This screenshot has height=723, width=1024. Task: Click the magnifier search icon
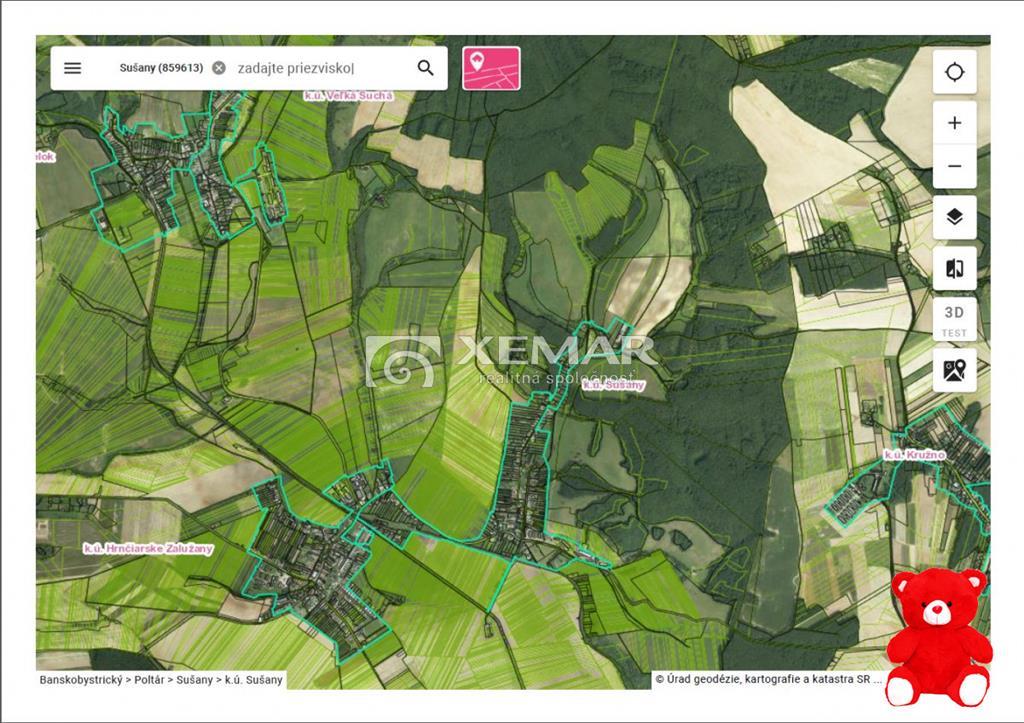tap(426, 68)
